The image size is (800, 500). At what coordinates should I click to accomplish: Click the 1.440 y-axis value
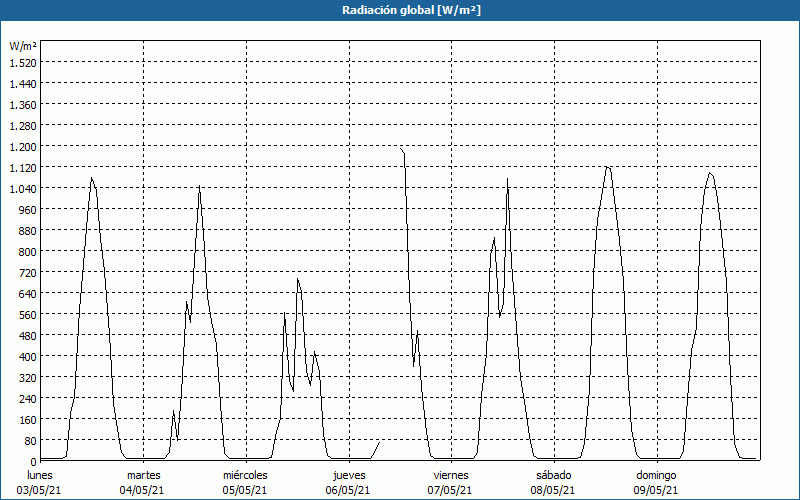[x=23, y=84]
